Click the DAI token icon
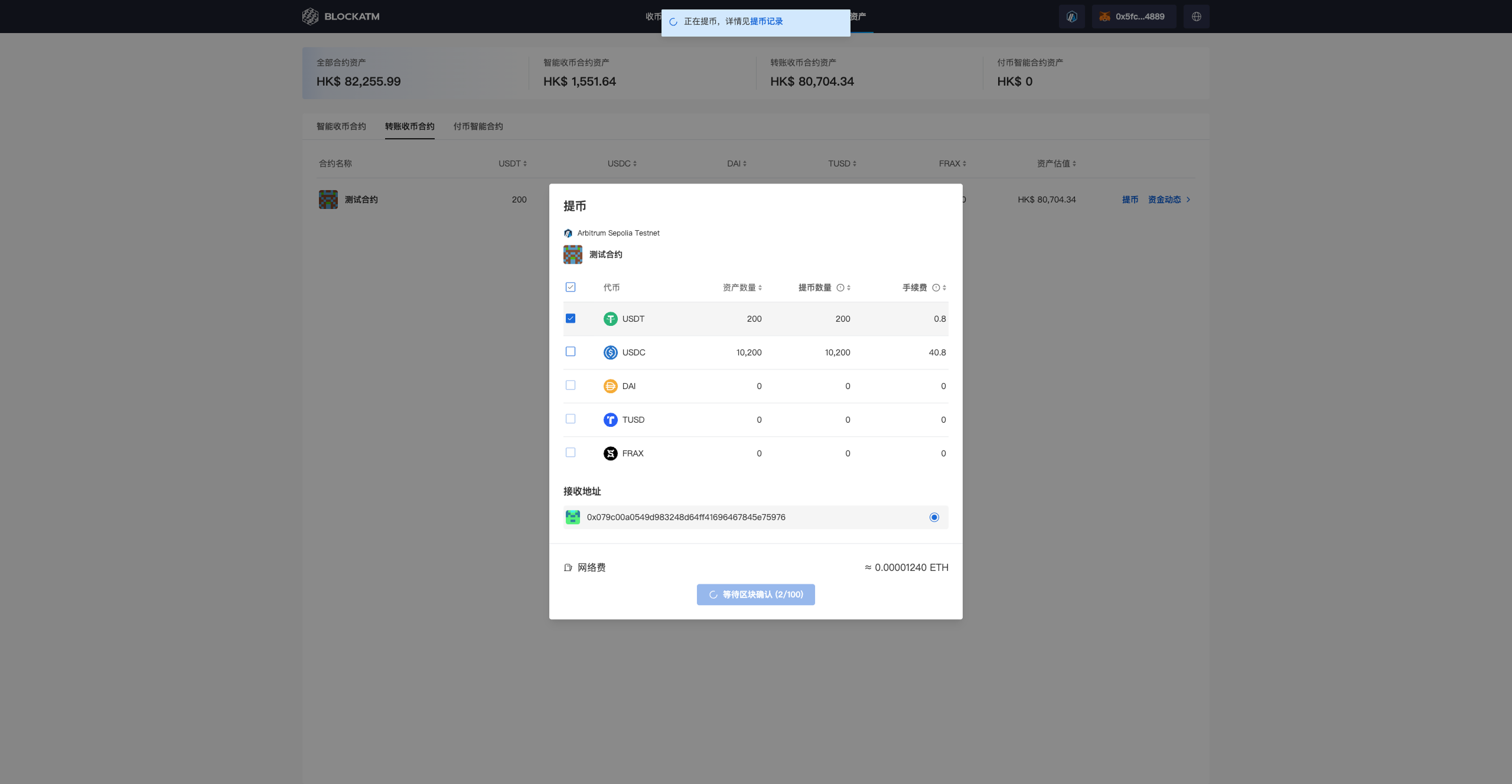The image size is (1512, 784). coord(610,386)
